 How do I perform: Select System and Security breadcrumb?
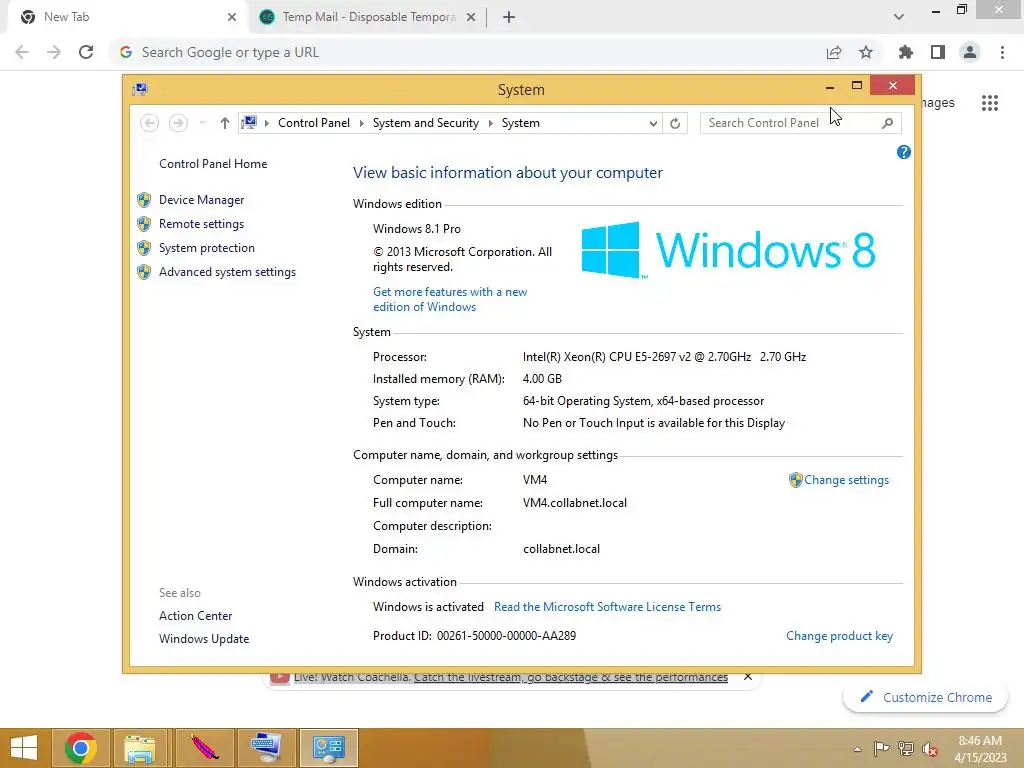[426, 123]
